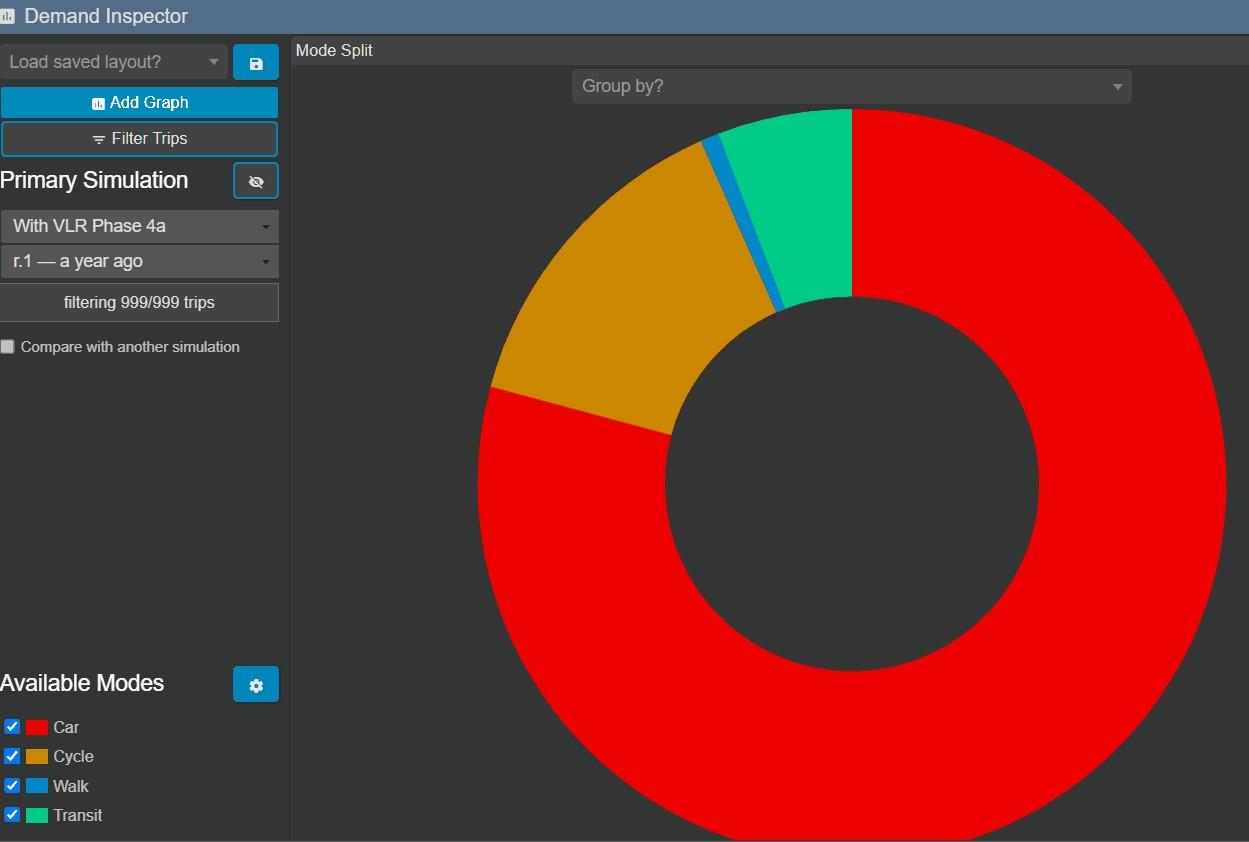Open Available Modes settings gear
The image size is (1249, 842).
pyautogui.click(x=256, y=685)
